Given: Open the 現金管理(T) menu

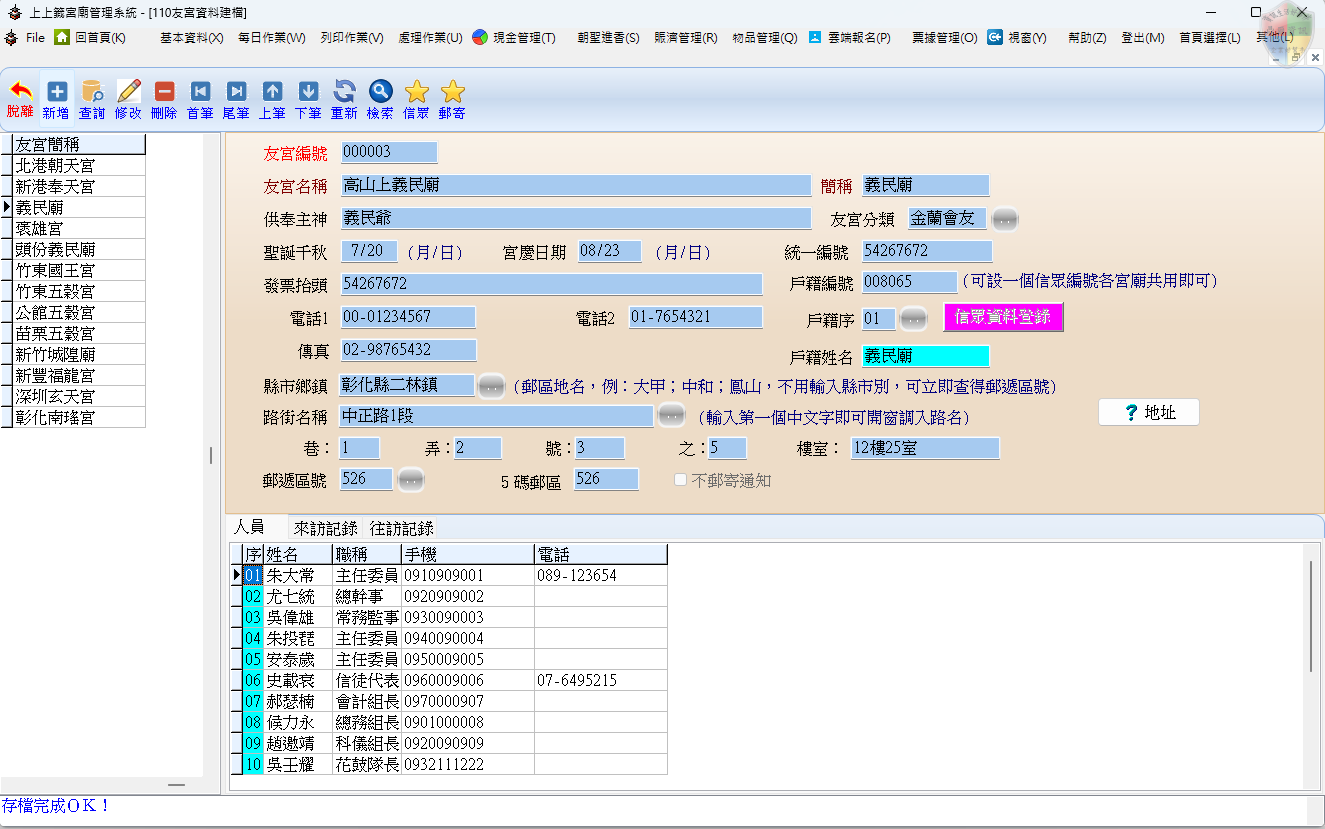Looking at the screenshot, I should click(514, 38).
